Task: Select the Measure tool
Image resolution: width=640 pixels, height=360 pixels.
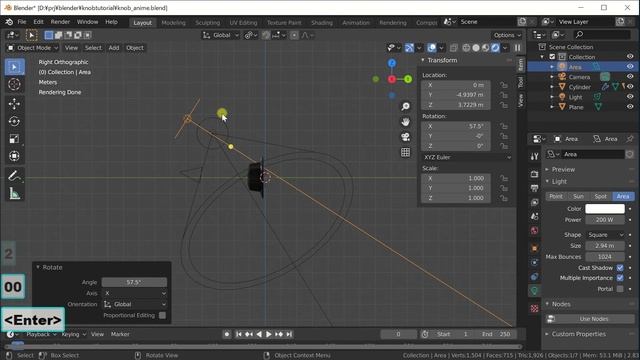Action: [x=14, y=193]
